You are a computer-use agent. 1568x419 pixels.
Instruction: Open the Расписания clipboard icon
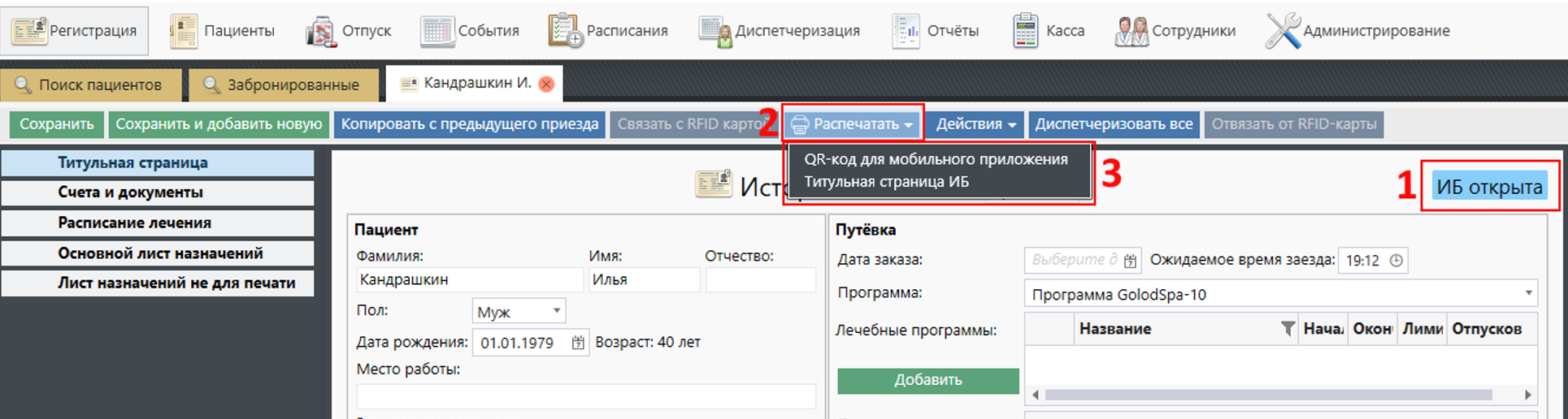565,31
